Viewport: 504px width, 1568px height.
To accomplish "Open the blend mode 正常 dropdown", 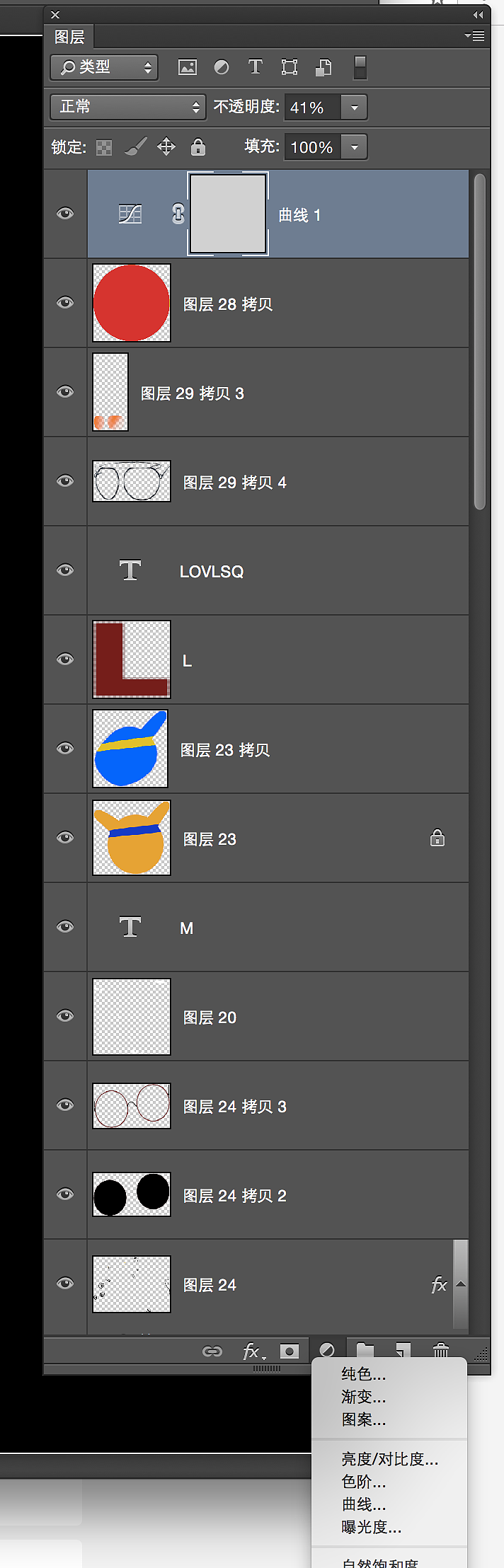I will coord(127,107).
